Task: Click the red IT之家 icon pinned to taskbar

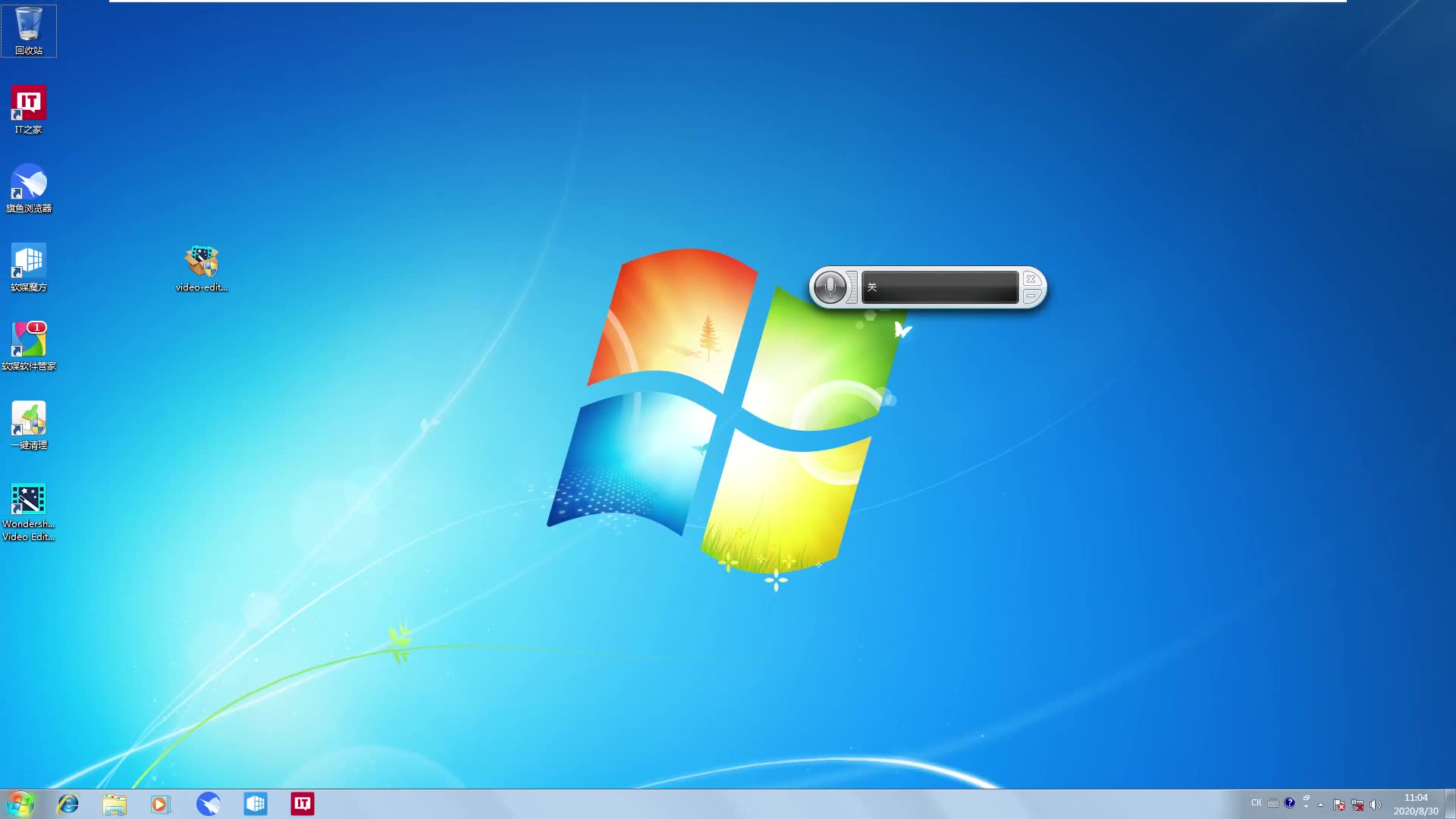Action: pyautogui.click(x=302, y=804)
